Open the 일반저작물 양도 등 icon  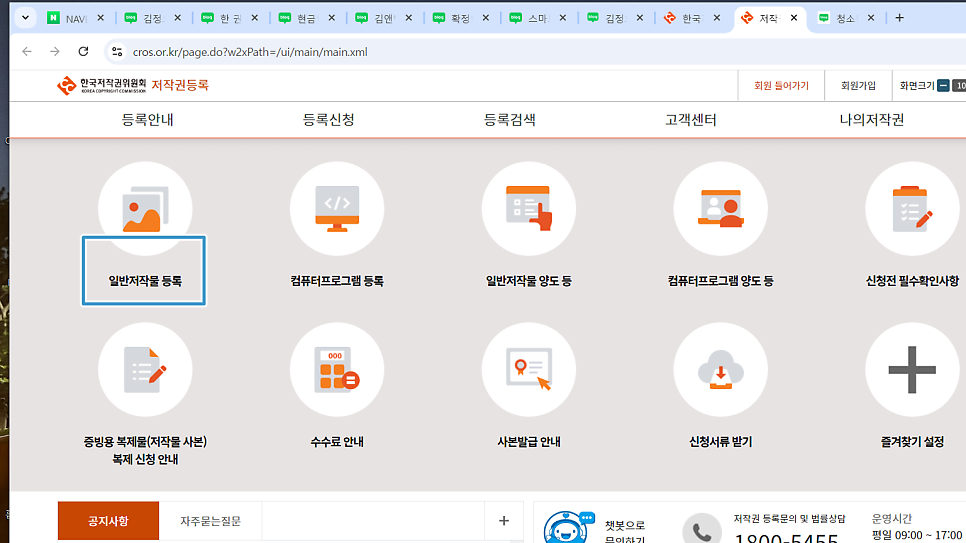[x=529, y=209]
